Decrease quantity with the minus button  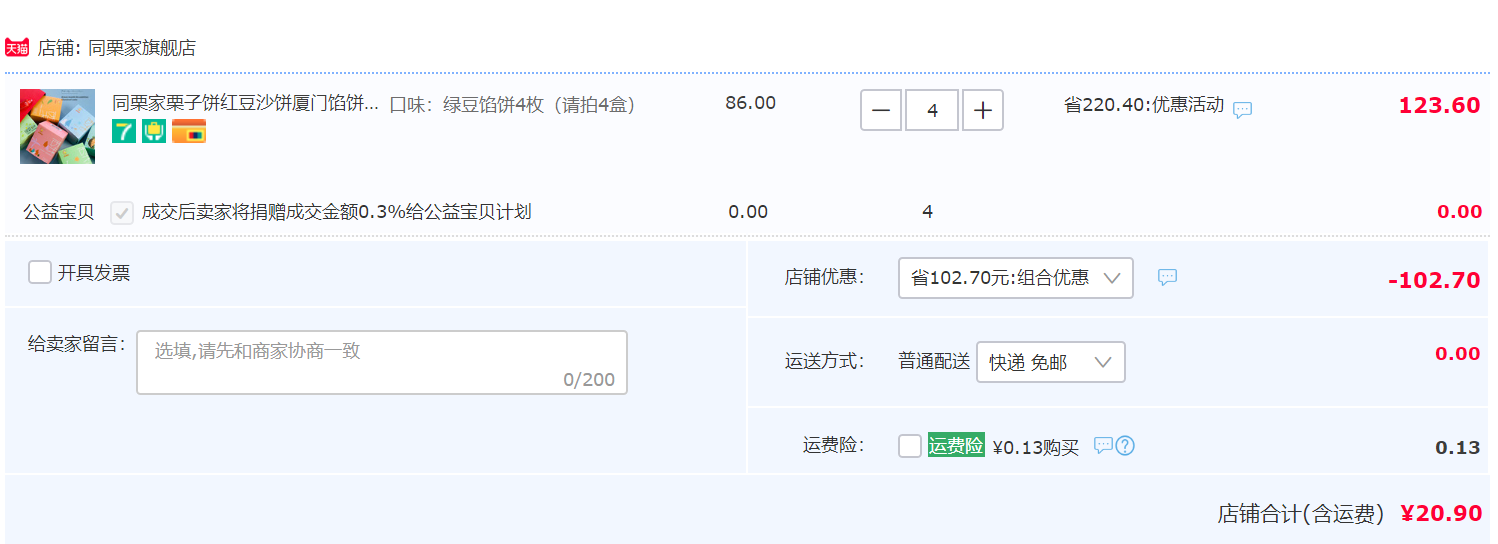(x=881, y=110)
